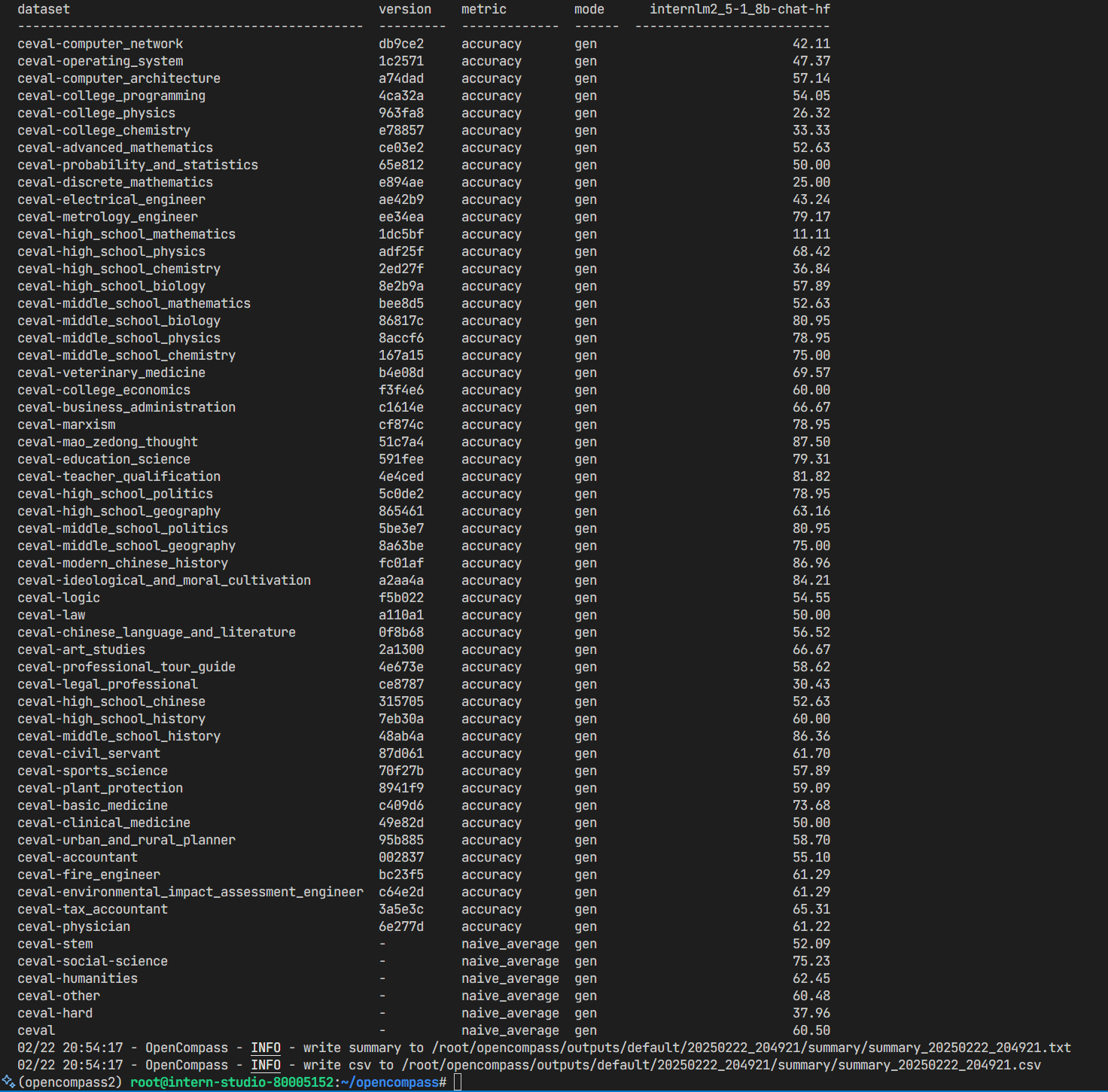
Task: Click INFO on the write csv line
Action: tap(266, 1065)
